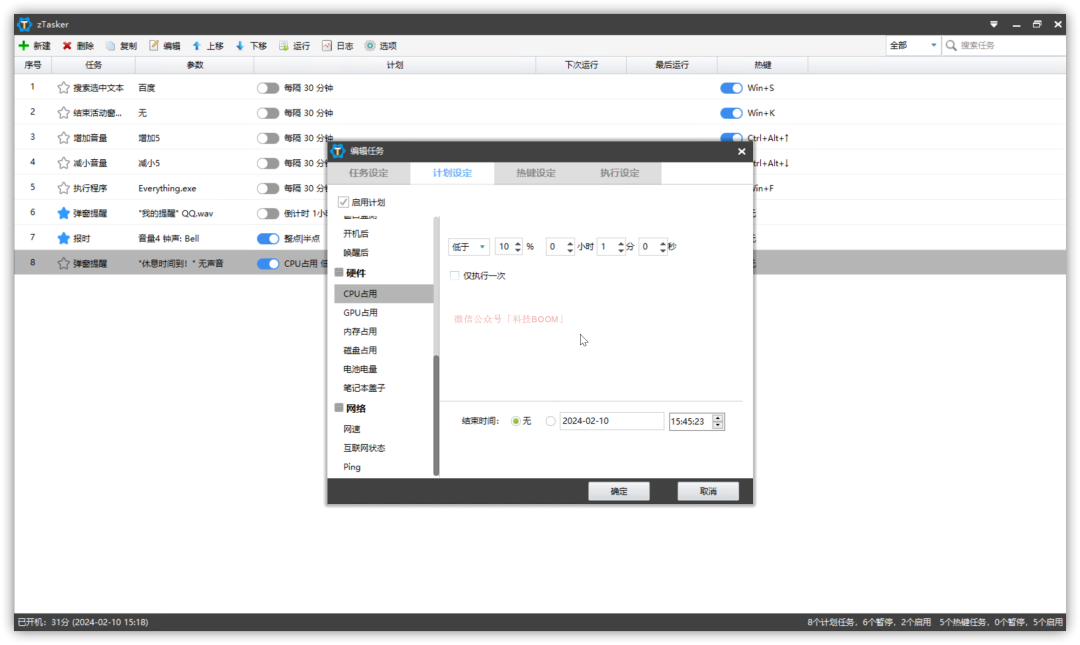
Task: Switch to the 热键设定 tab
Action: (536, 173)
